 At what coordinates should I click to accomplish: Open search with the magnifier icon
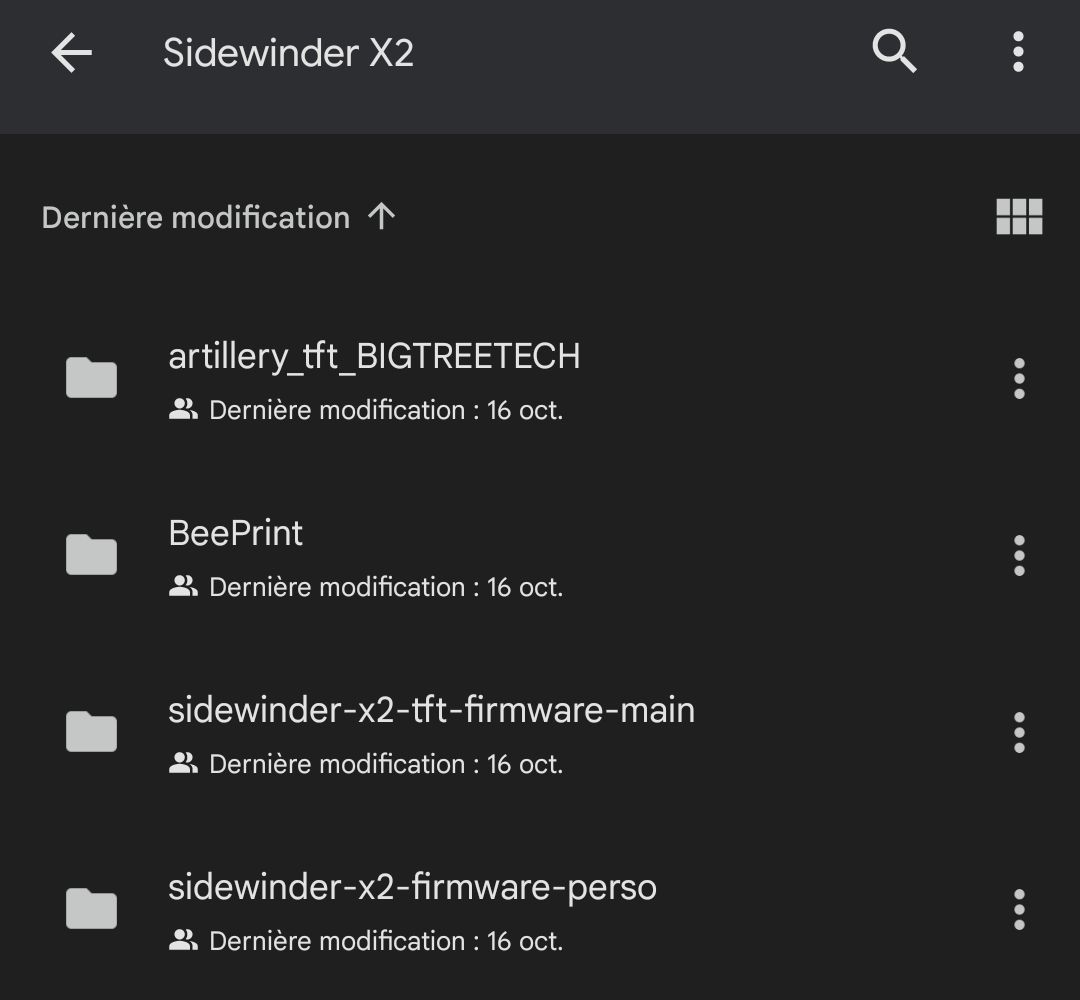click(x=894, y=51)
